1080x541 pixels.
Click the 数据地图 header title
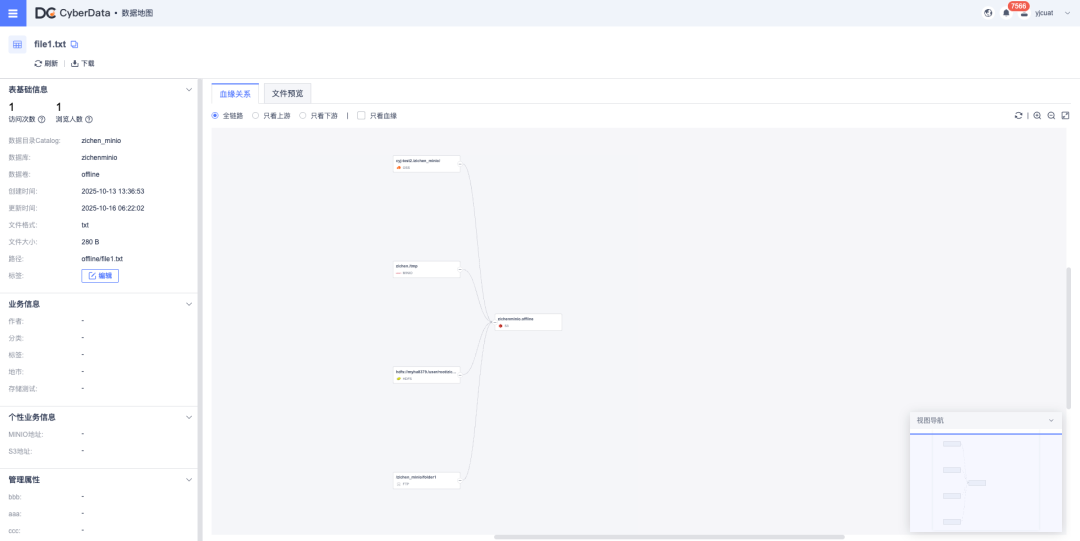(x=138, y=13)
